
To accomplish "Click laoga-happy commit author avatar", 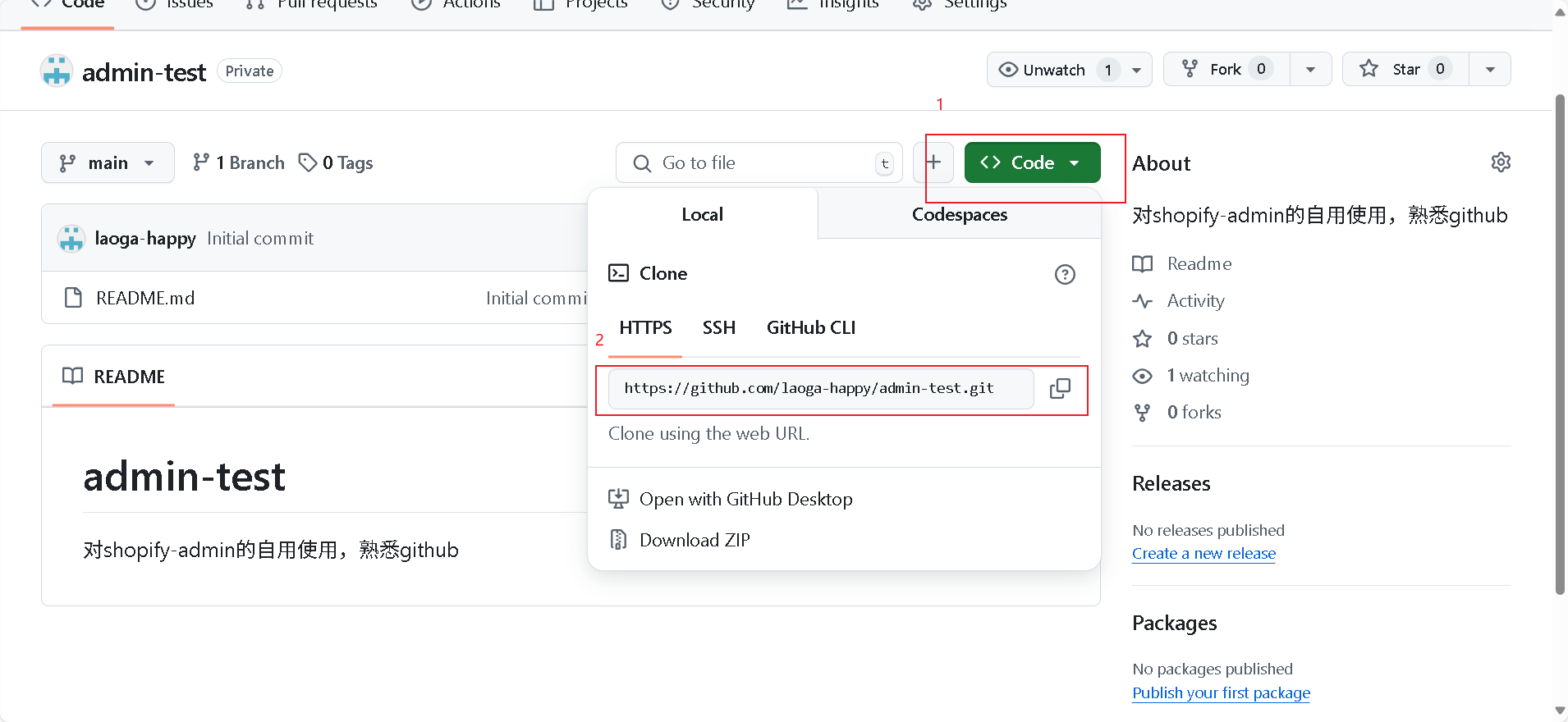I will click(71, 239).
